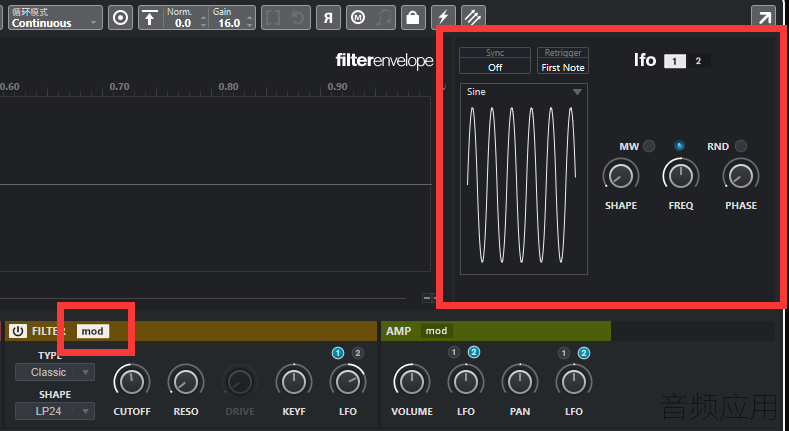The image size is (789, 431).
Task: Select LFO 1 for AMP pan modulation
Action: 564,353
